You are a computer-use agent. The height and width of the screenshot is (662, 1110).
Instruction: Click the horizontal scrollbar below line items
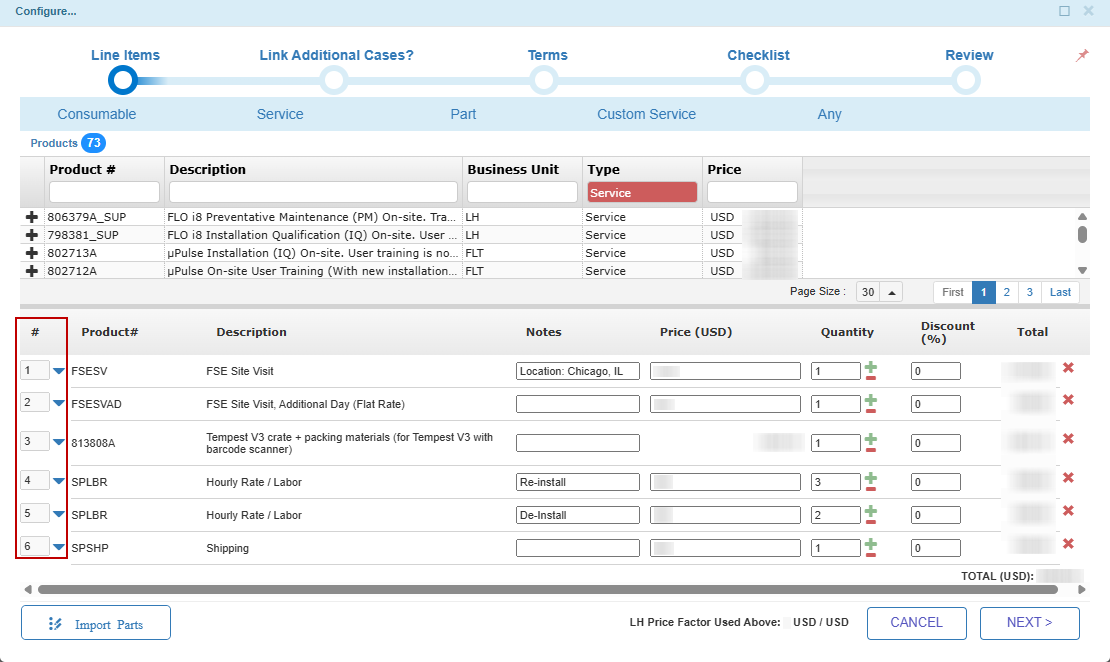coord(548,590)
